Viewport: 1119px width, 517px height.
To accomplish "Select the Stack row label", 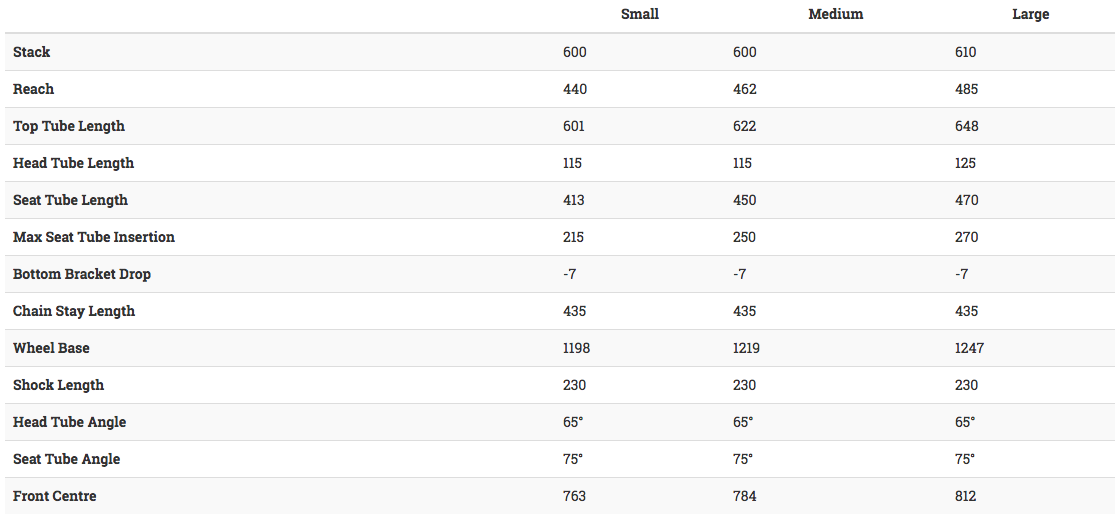I will pyautogui.click(x=32, y=52).
